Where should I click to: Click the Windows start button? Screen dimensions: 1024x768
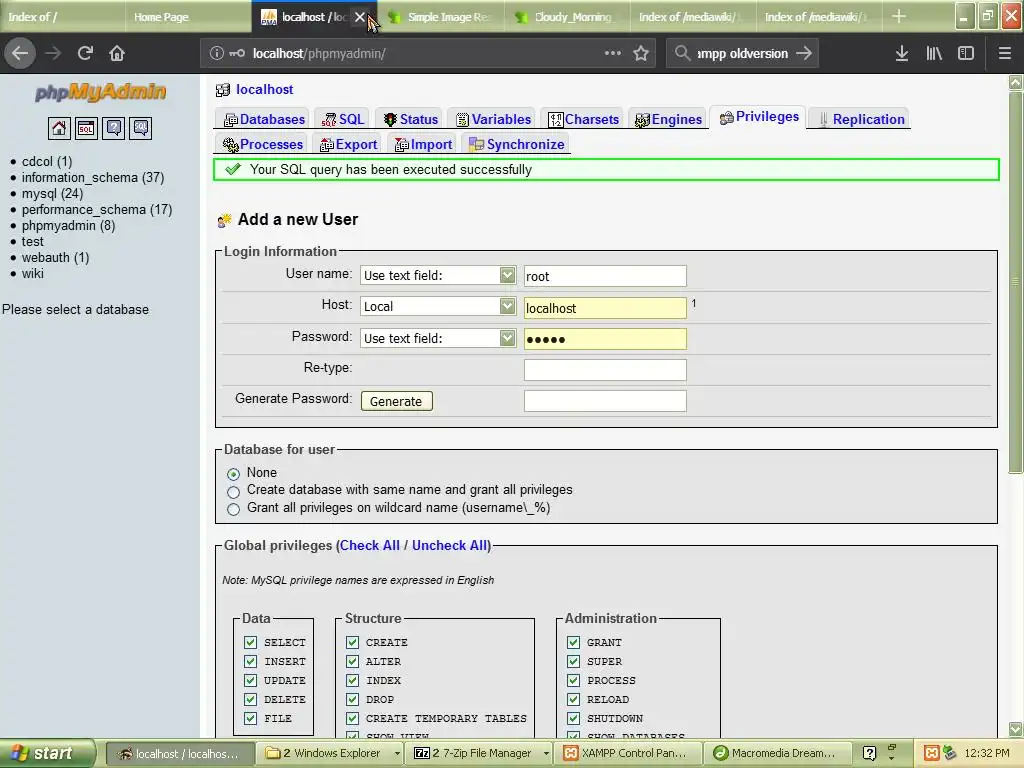tap(46, 753)
